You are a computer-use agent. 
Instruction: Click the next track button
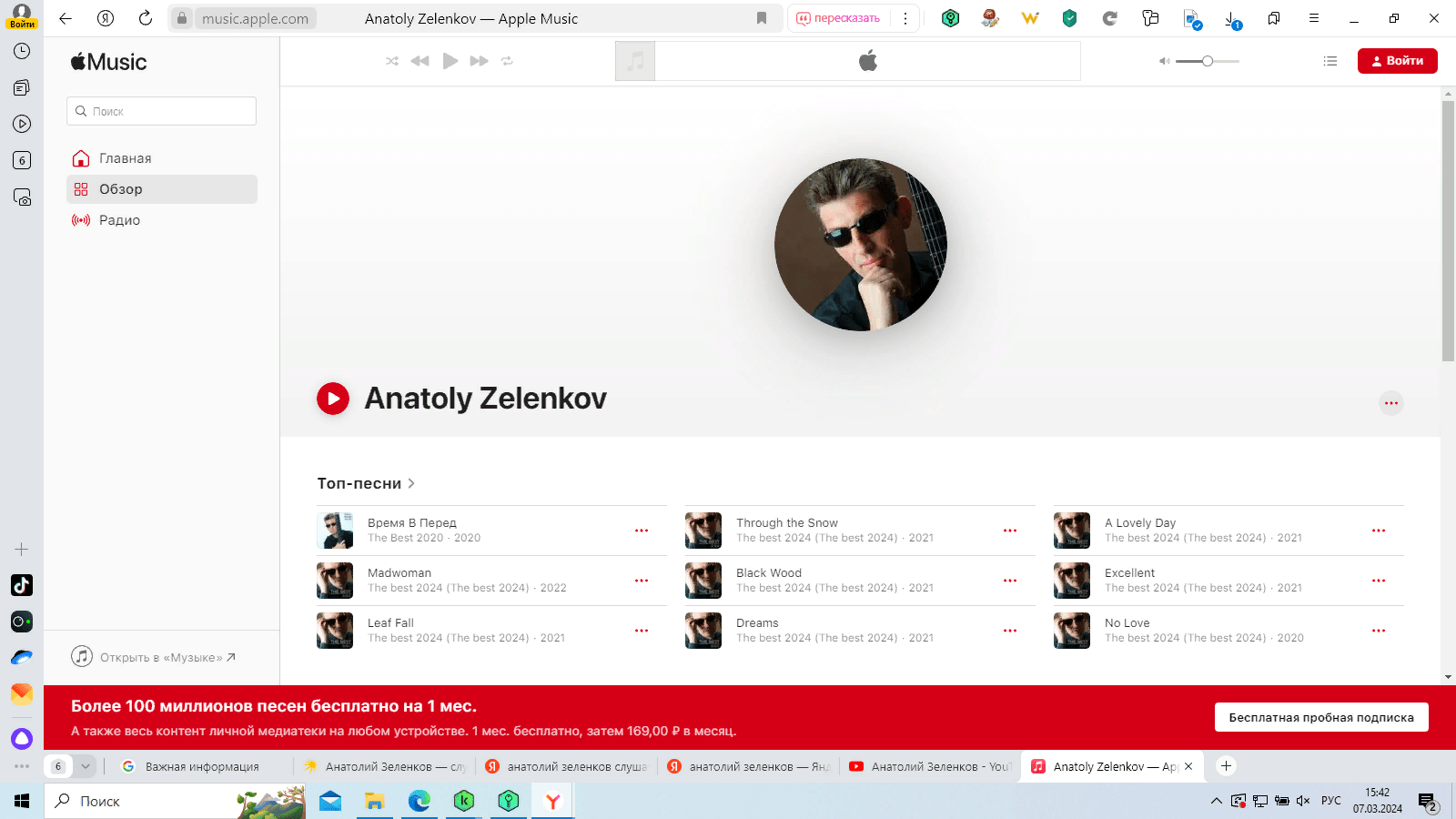(480, 61)
